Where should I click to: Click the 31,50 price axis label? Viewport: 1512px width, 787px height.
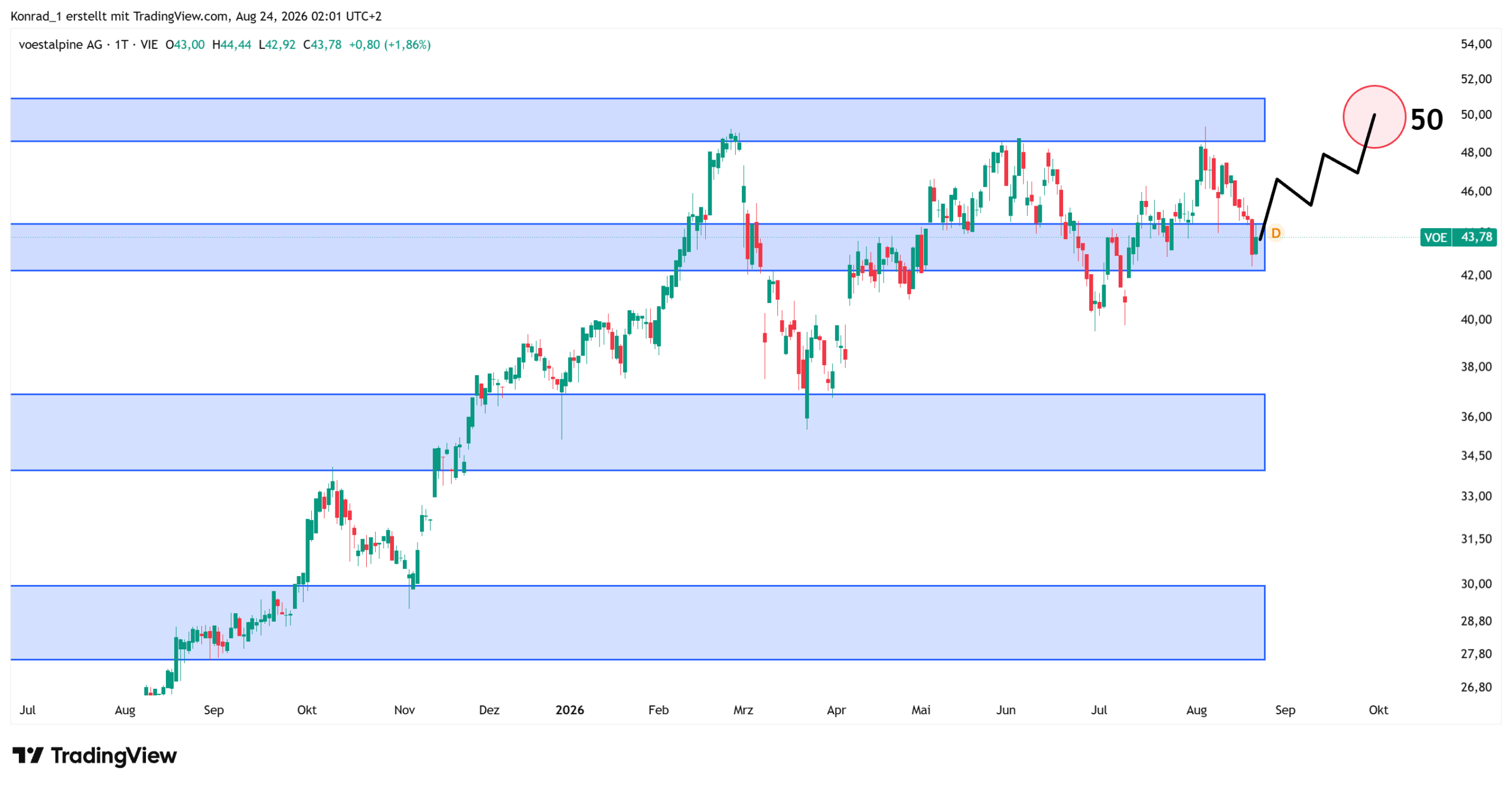tap(1475, 539)
